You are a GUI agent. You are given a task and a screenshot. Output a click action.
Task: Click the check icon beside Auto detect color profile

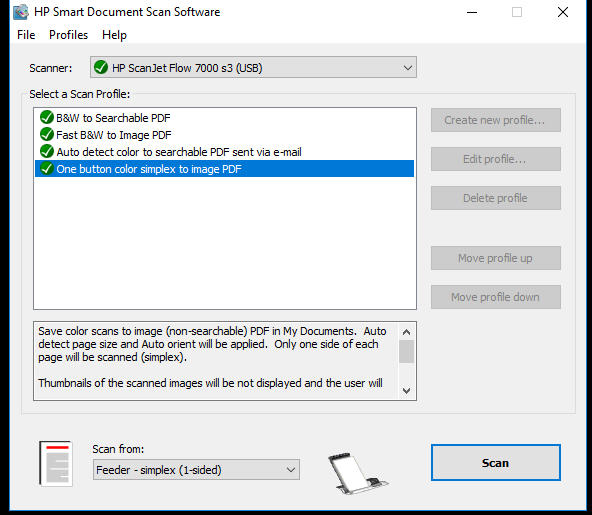pyautogui.click(x=47, y=151)
